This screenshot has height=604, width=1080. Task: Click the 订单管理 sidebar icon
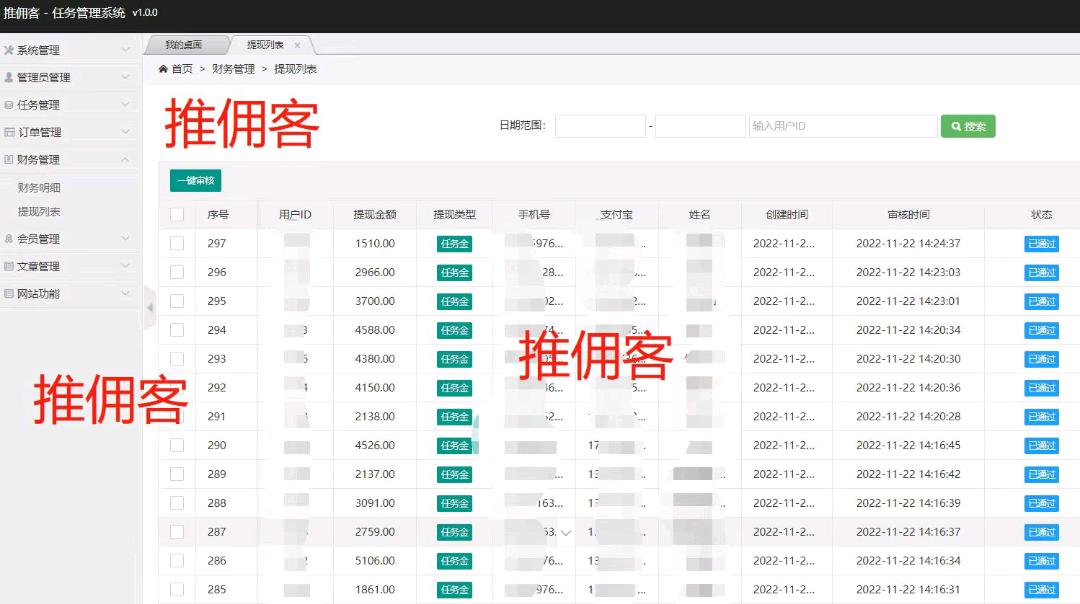9,132
